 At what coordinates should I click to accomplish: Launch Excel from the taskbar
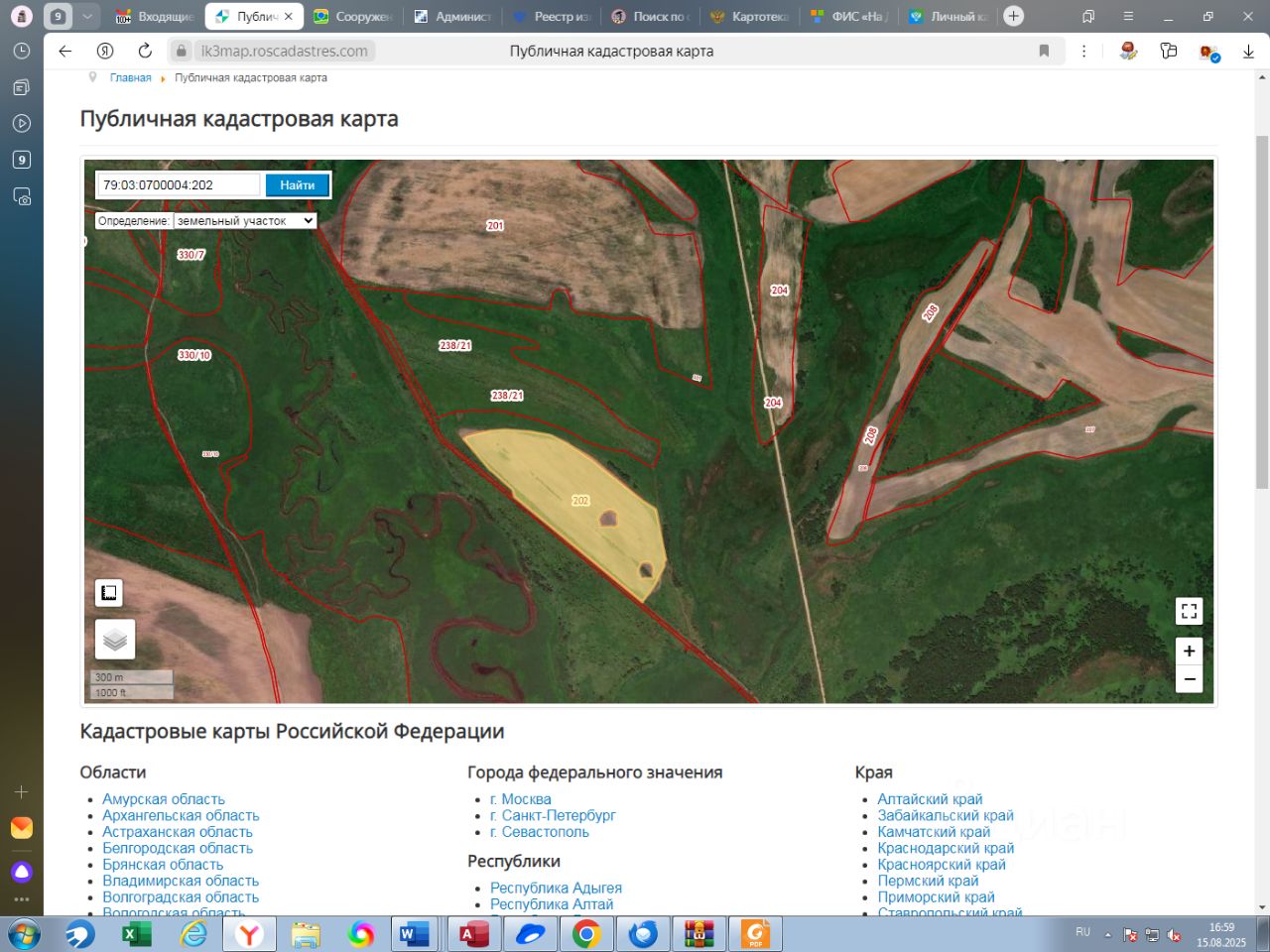[x=136, y=934]
